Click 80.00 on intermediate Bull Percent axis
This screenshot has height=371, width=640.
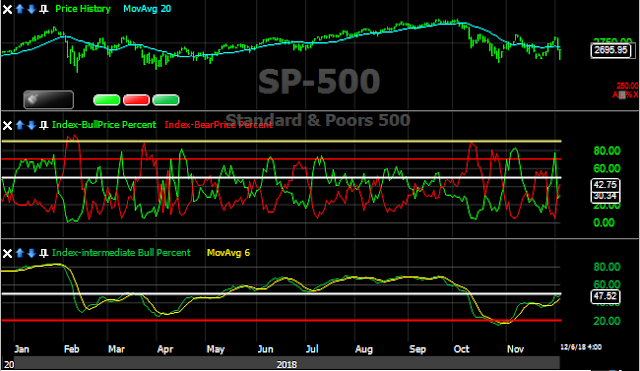607,267
